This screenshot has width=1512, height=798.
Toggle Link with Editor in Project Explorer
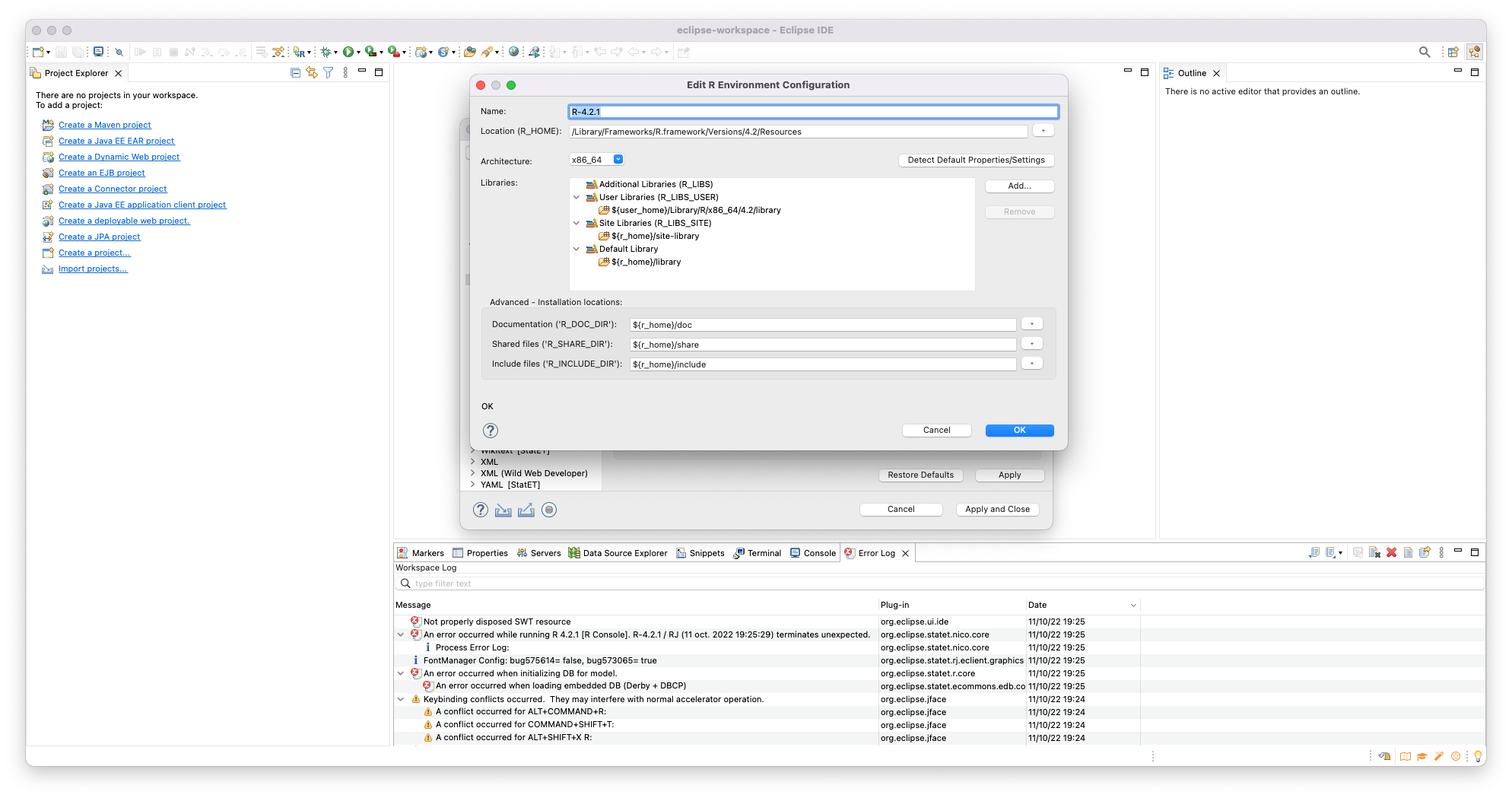tap(312, 73)
